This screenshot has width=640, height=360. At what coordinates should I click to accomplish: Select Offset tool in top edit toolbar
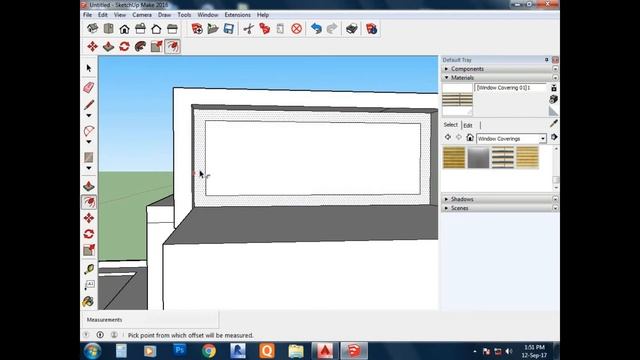(x=173, y=47)
